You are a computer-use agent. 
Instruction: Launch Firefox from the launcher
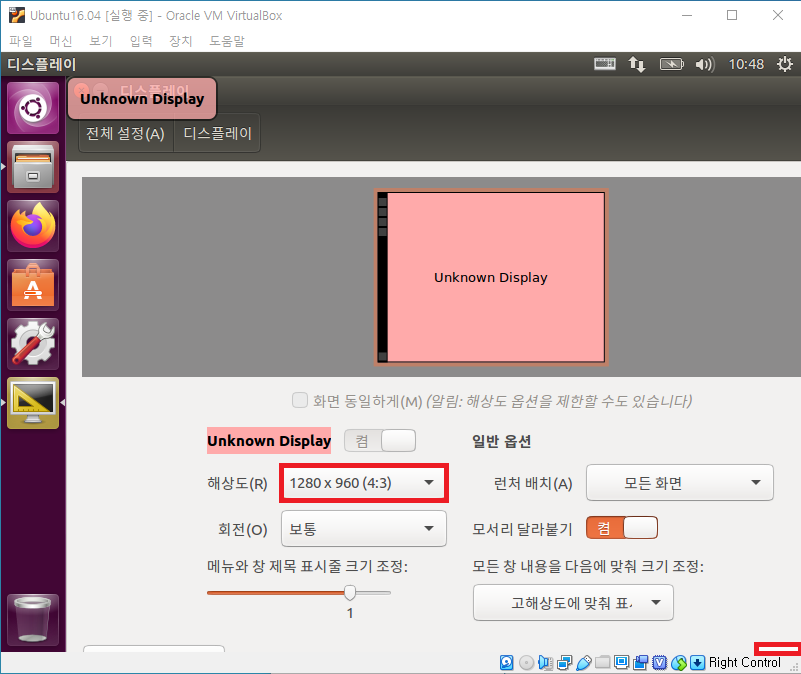pyautogui.click(x=33, y=226)
